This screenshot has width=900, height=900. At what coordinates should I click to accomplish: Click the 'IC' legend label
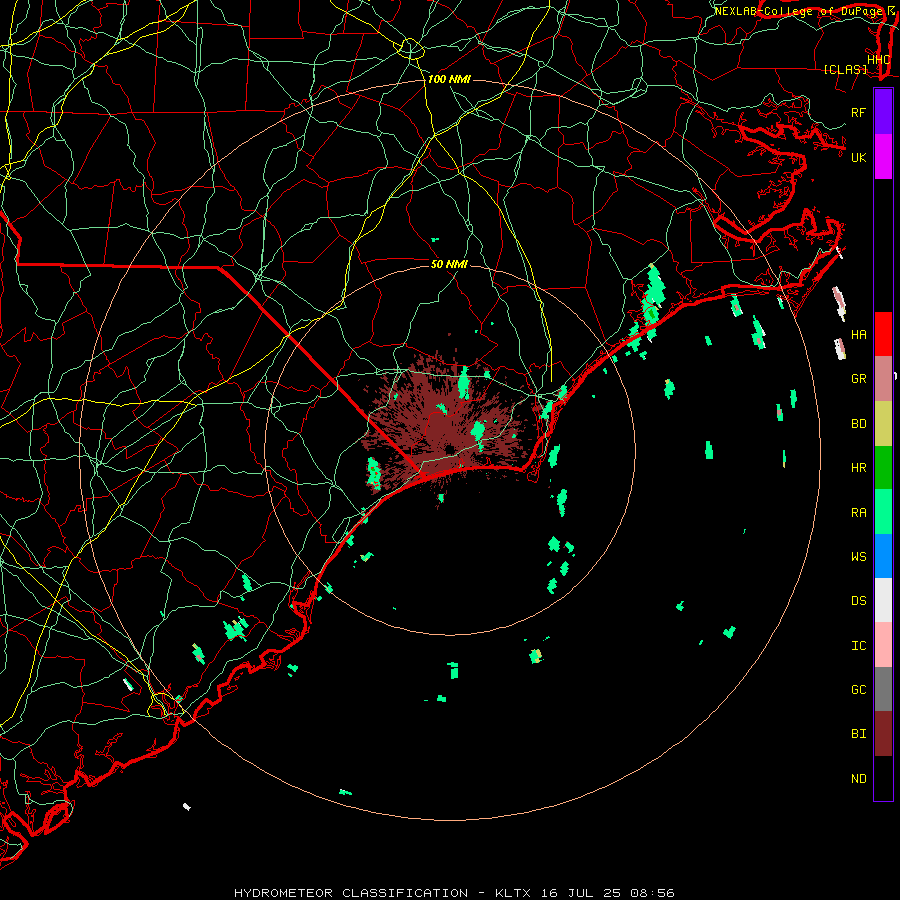(x=858, y=646)
